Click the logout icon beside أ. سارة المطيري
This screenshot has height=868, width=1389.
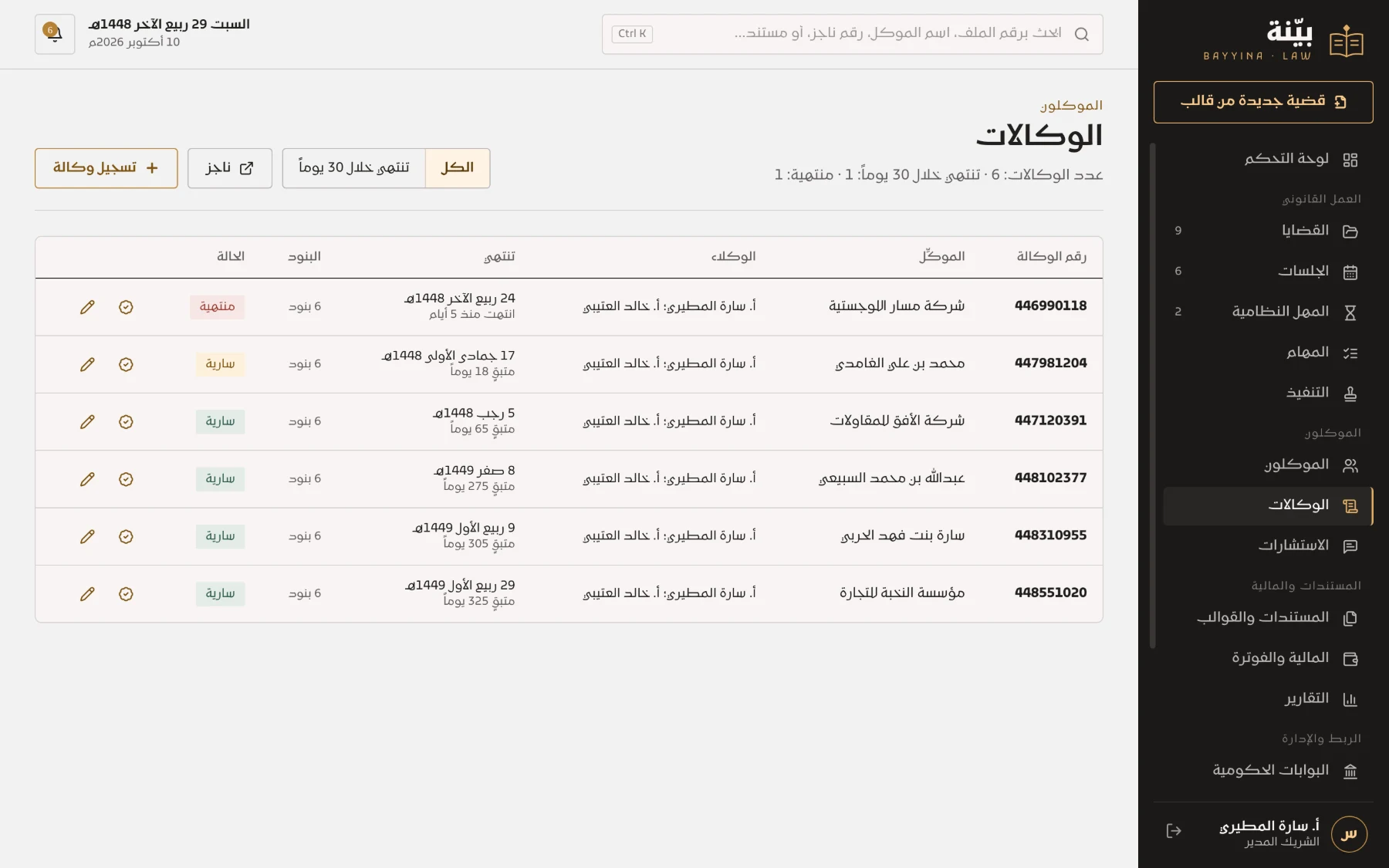coord(1174,831)
